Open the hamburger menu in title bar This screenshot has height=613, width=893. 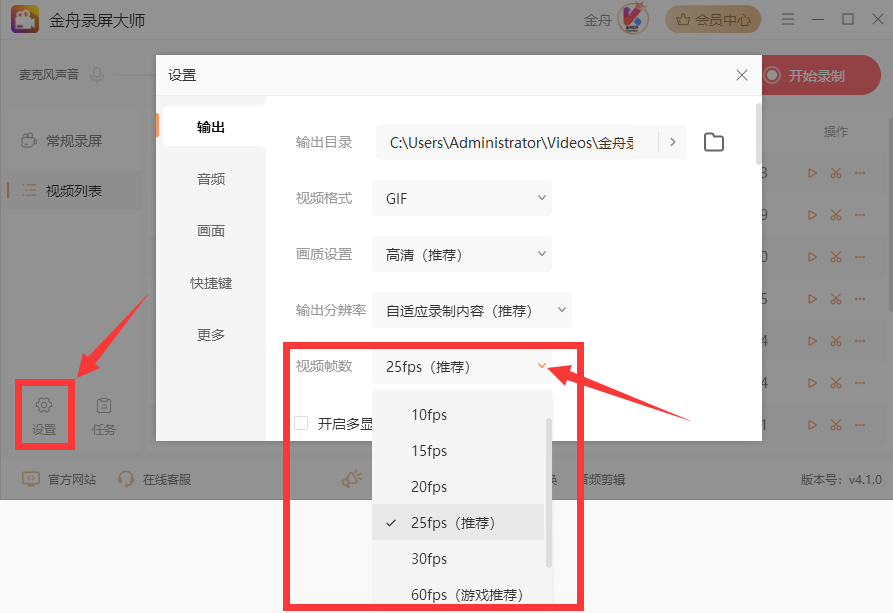pos(788,19)
